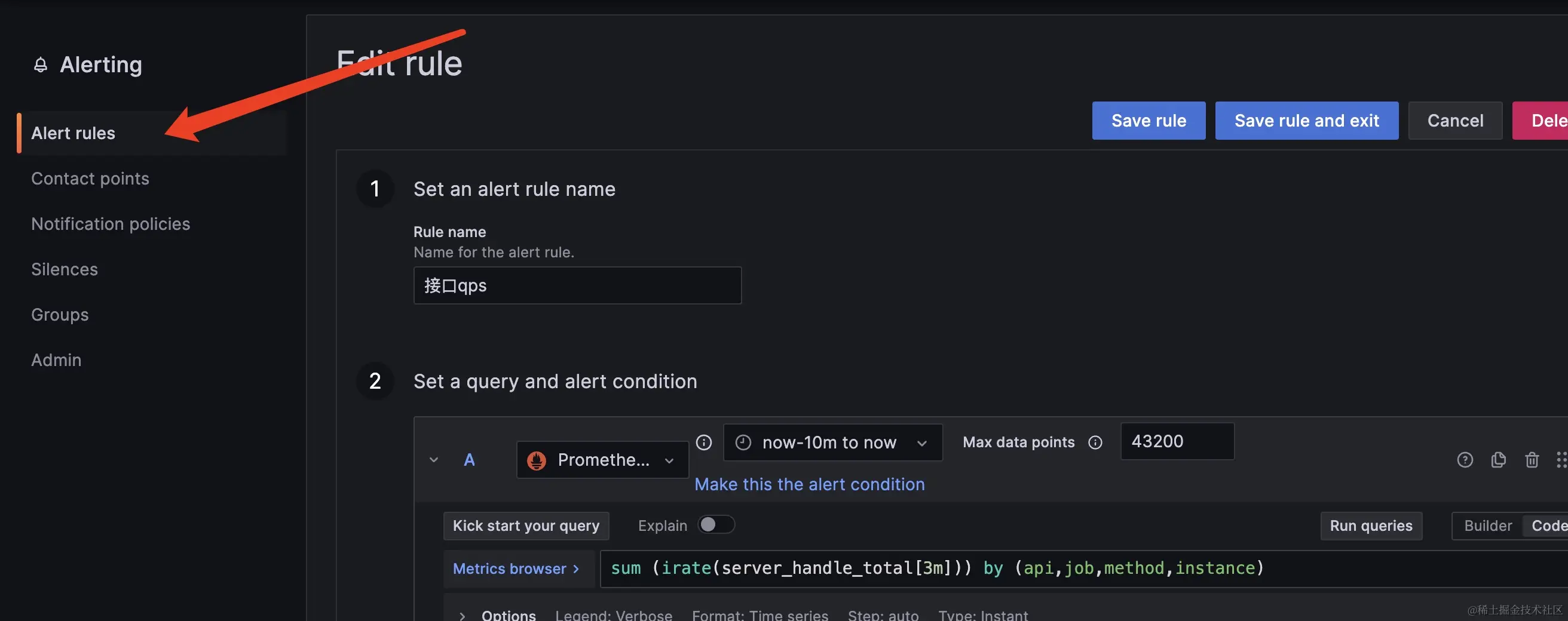Screen dimensions: 1568x621
Task: Click Make this the alert condition link
Action: pyautogui.click(x=809, y=484)
